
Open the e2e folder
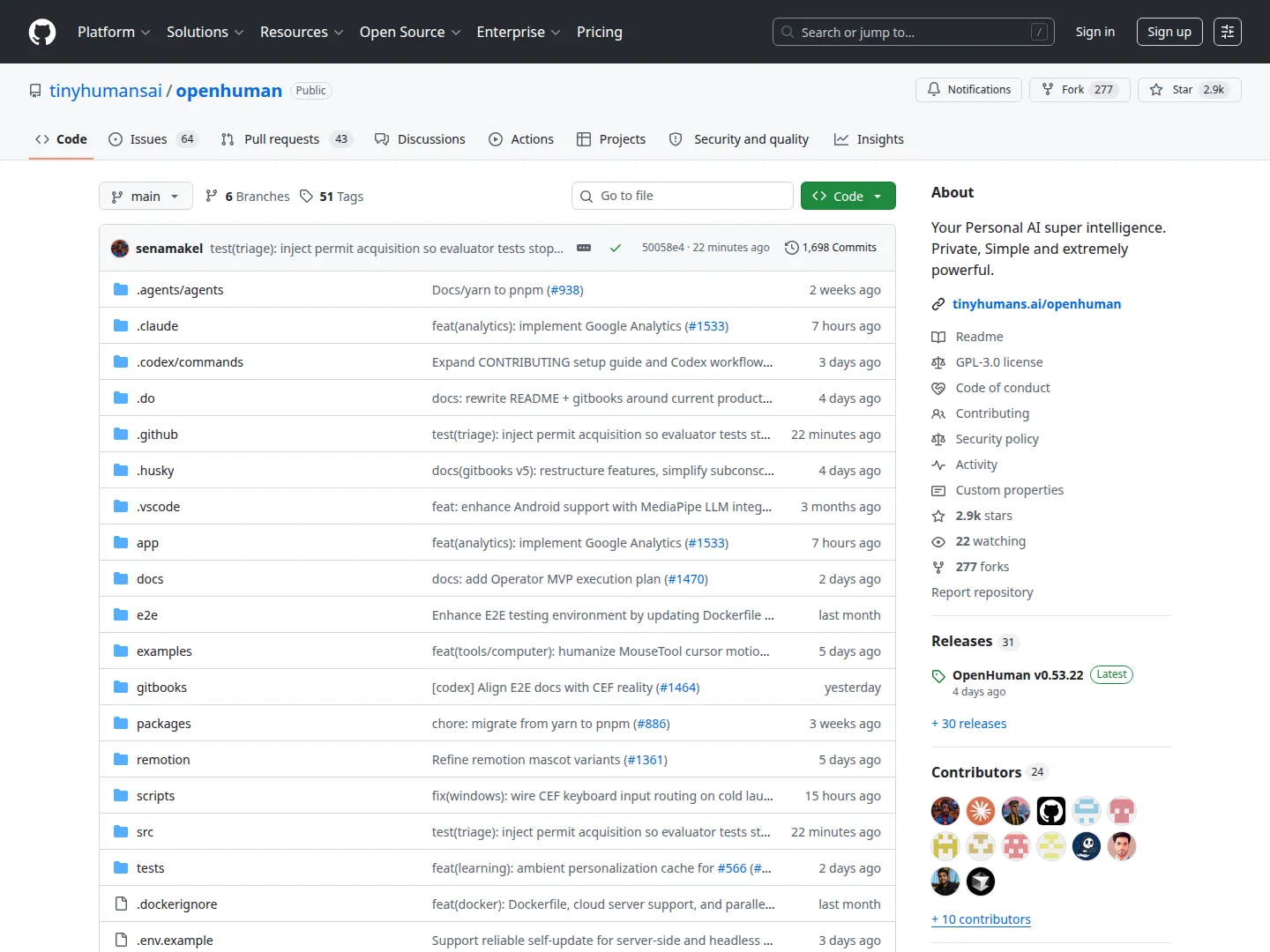click(147, 615)
